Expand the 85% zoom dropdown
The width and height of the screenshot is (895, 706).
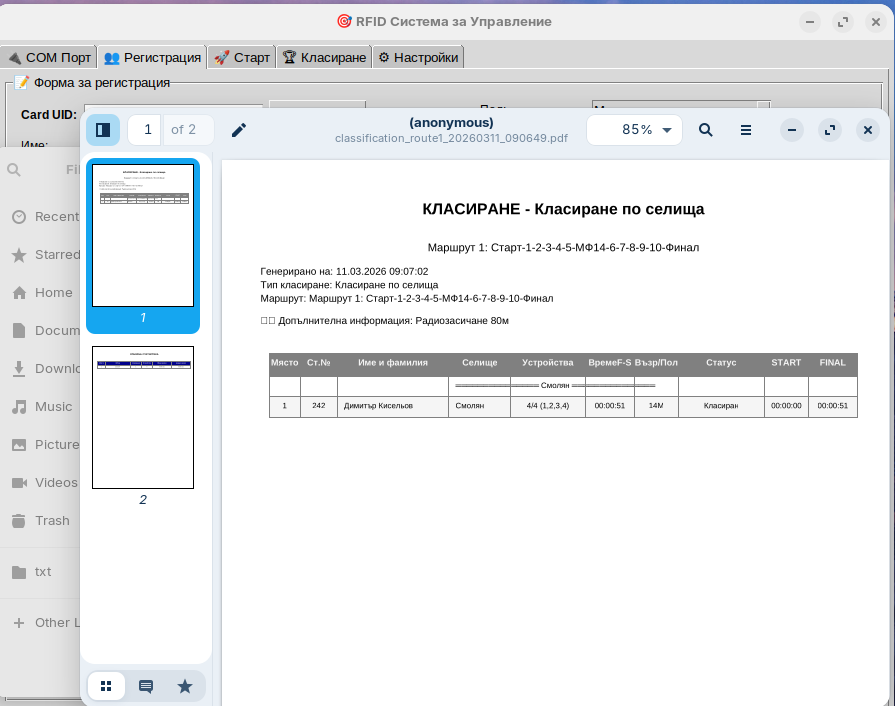[x=667, y=130]
